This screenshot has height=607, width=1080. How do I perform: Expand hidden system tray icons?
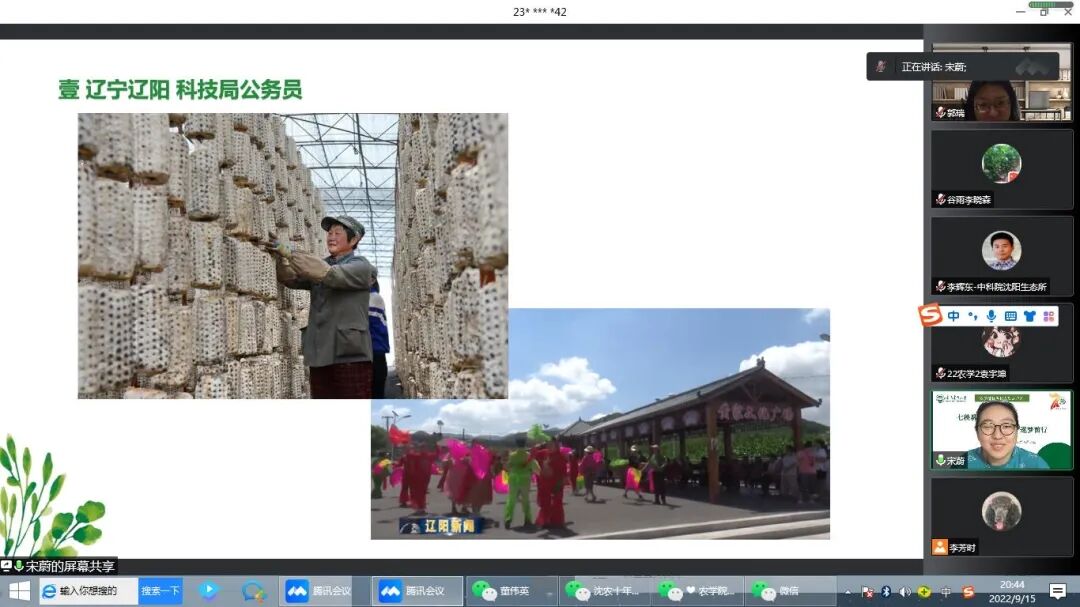pos(848,592)
